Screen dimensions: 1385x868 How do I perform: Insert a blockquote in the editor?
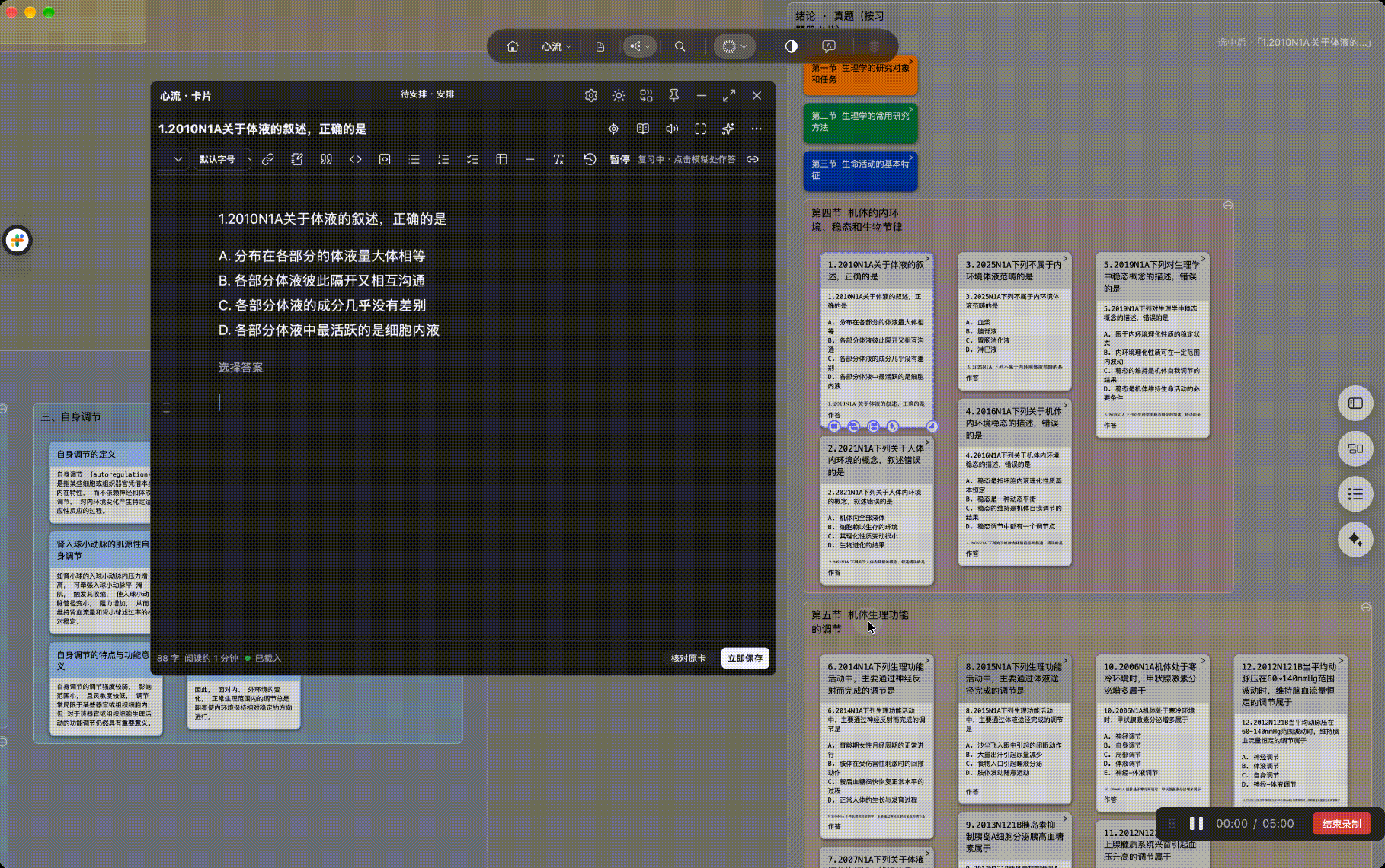click(x=326, y=159)
